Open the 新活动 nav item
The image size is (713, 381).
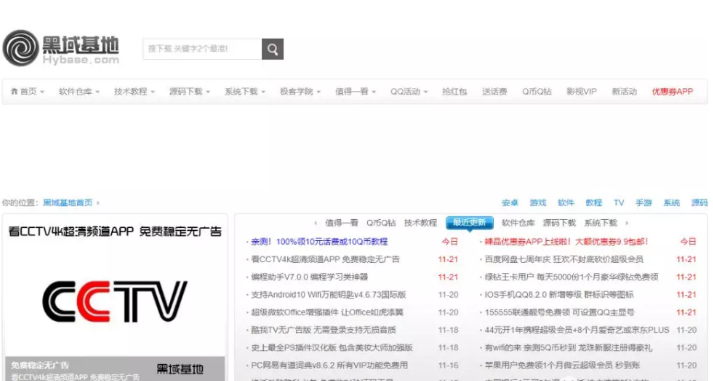[624, 91]
